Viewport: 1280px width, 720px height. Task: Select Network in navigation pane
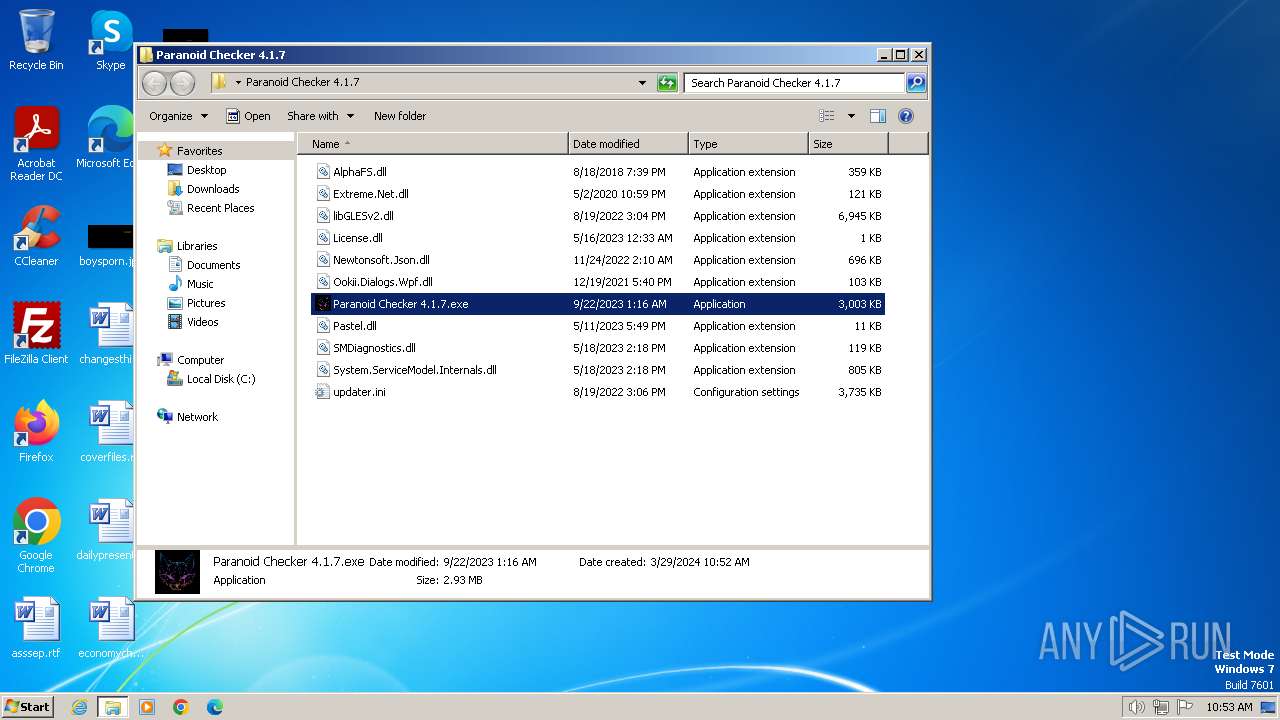tap(196, 417)
